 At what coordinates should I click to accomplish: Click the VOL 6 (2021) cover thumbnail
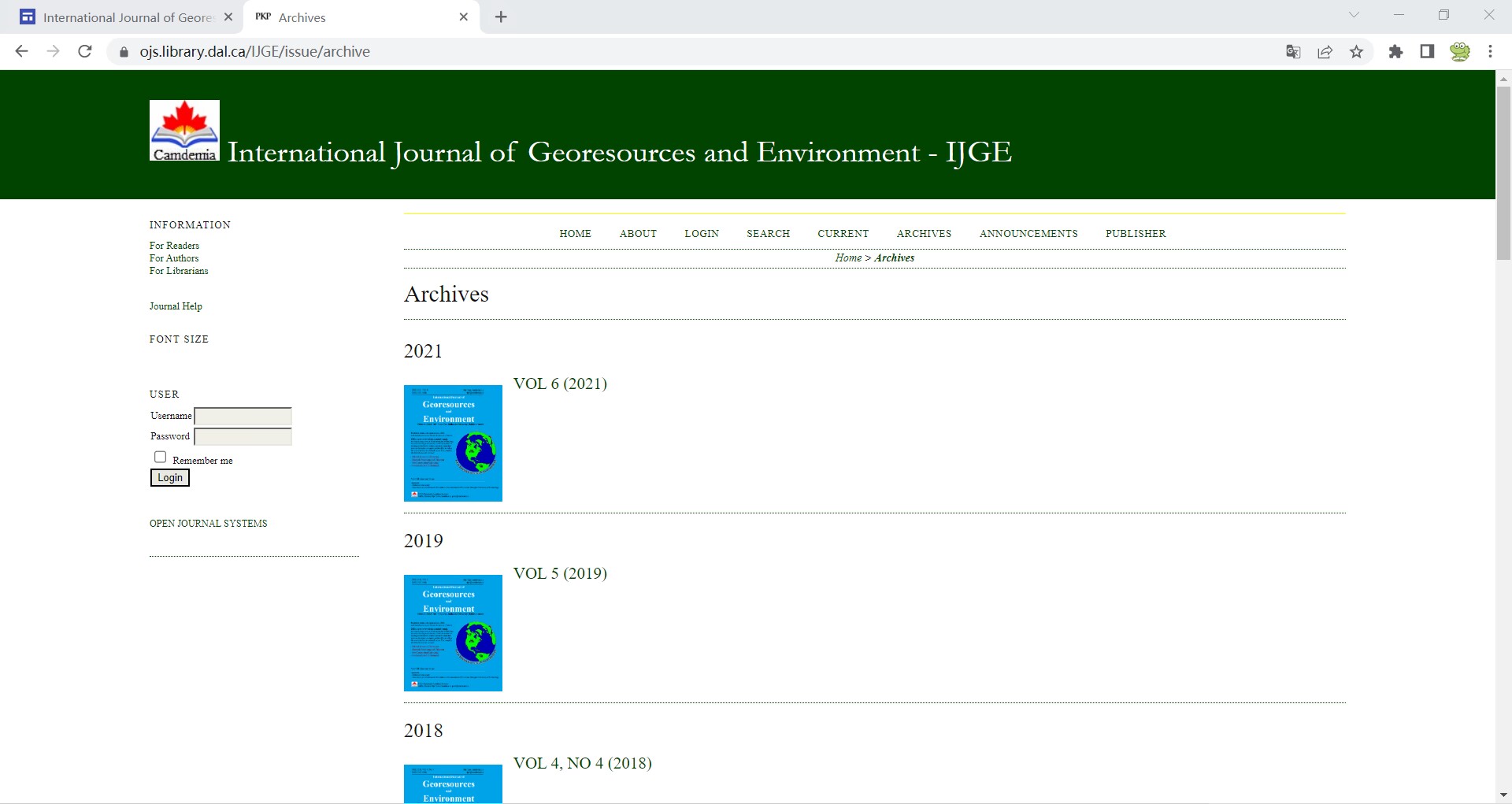tap(453, 443)
